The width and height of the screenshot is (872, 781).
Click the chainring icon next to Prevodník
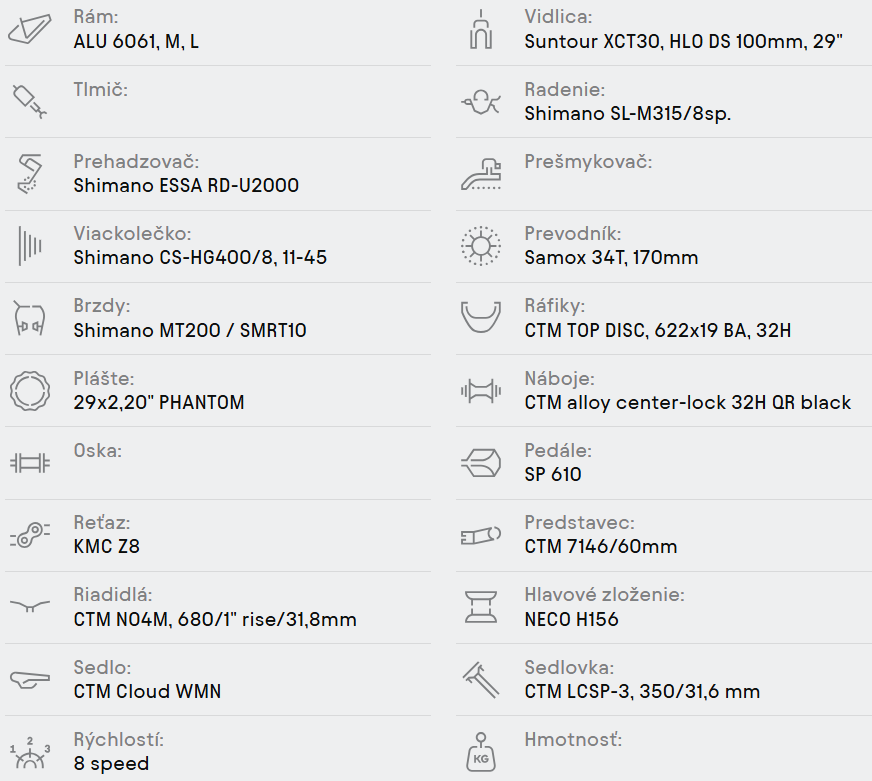[x=481, y=246]
